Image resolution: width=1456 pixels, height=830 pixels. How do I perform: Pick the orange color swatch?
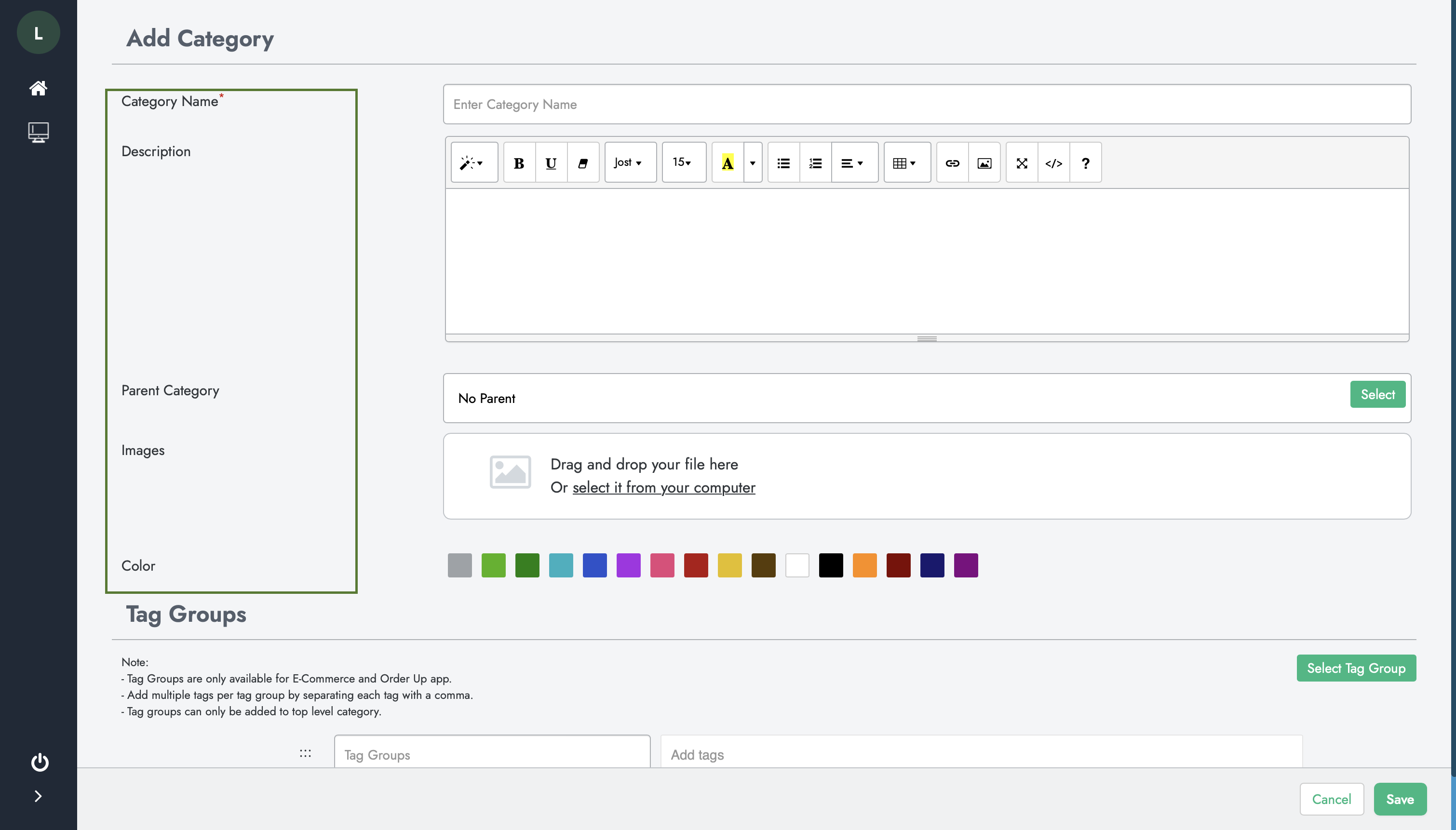click(x=864, y=565)
